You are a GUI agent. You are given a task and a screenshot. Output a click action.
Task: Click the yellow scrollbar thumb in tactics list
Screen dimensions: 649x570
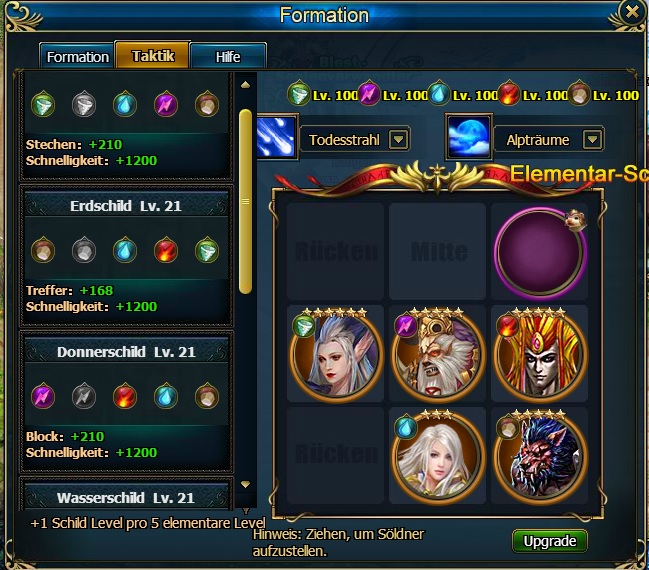pyautogui.click(x=245, y=201)
